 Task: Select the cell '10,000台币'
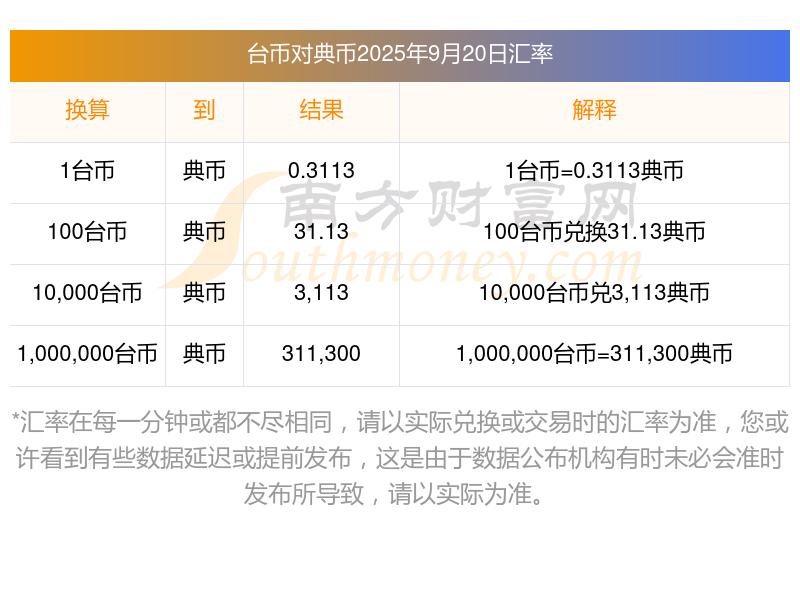(x=87, y=293)
